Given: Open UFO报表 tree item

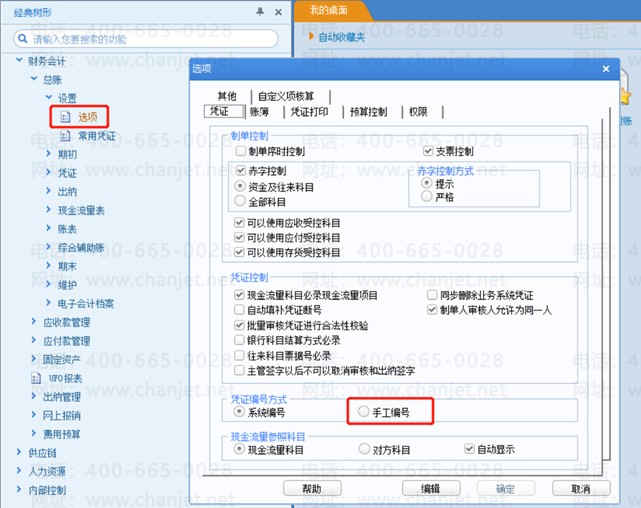Looking at the screenshot, I should coord(65,378).
